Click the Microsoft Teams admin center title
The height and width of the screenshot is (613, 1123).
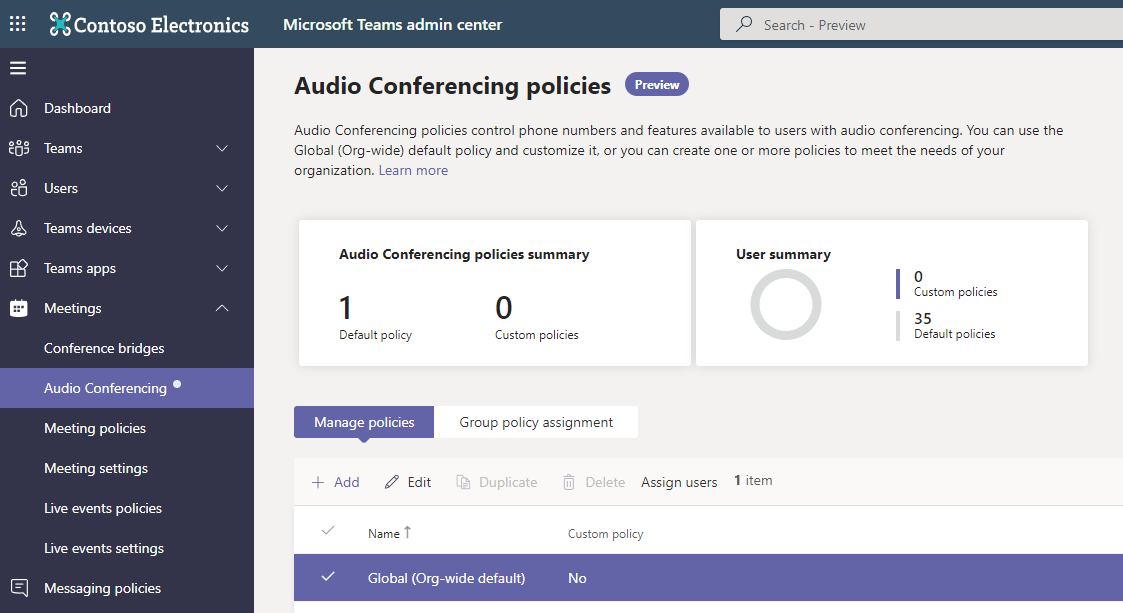(x=392, y=24)
